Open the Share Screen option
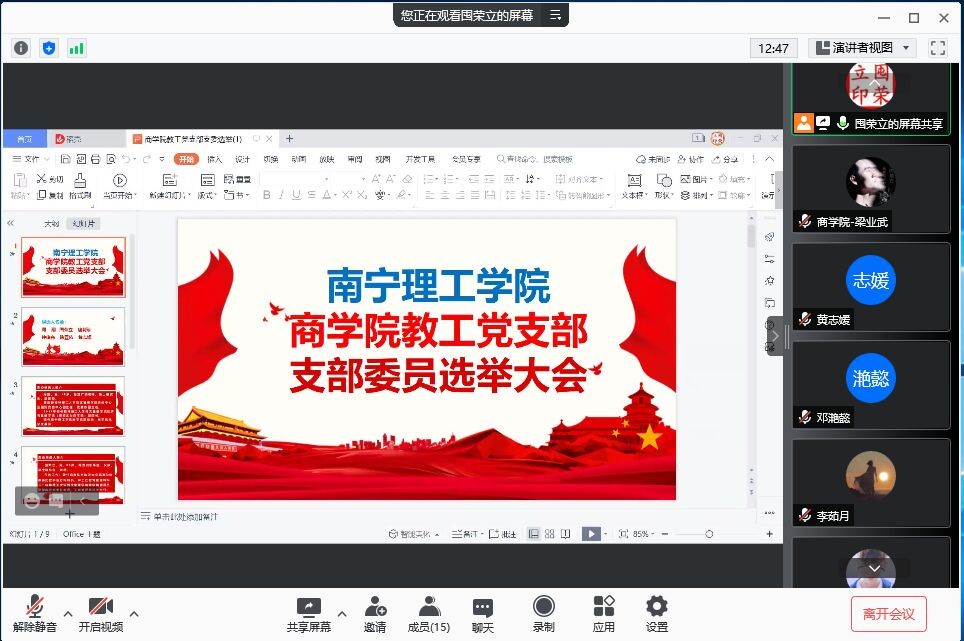 308,613
